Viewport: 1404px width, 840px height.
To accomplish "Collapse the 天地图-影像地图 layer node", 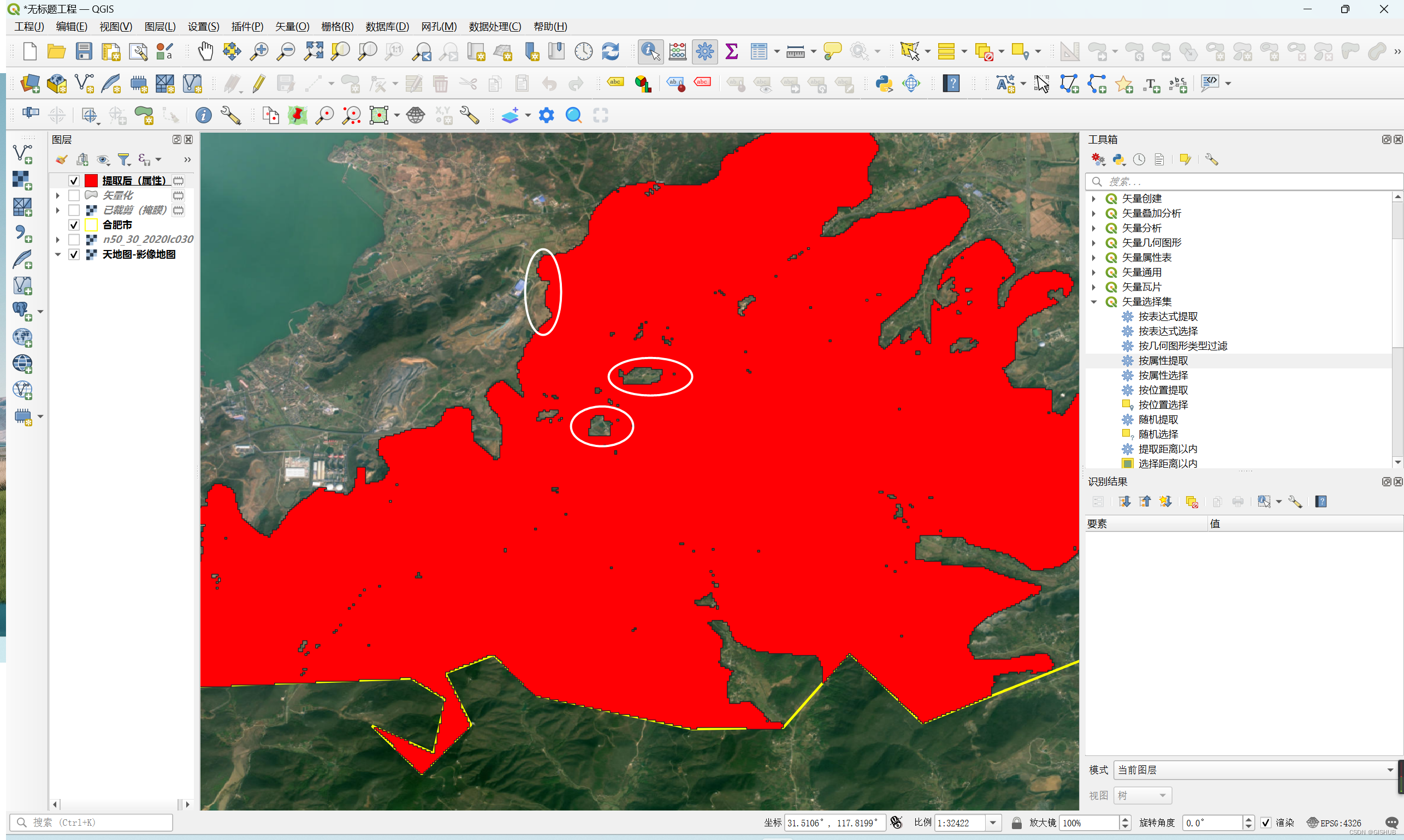I will (x=58, y=254).
